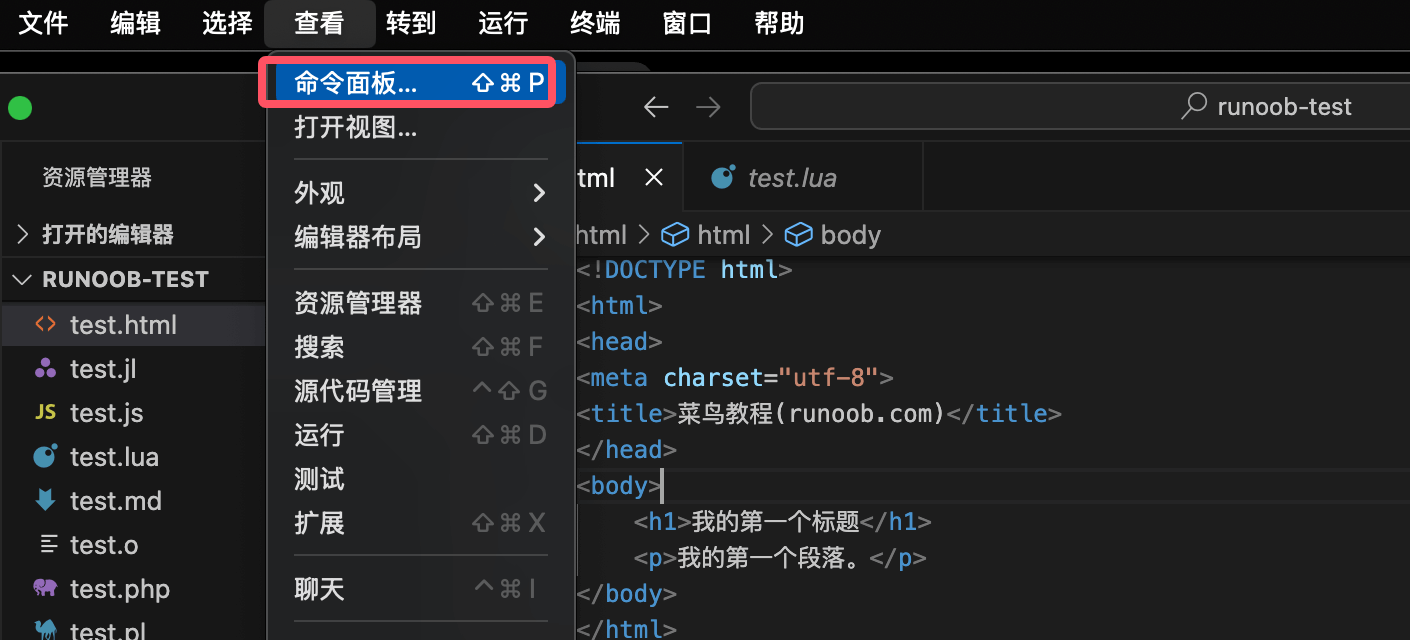Click the JS icon beside test.js
The image size is (1410, 640).
coord(45,413)
